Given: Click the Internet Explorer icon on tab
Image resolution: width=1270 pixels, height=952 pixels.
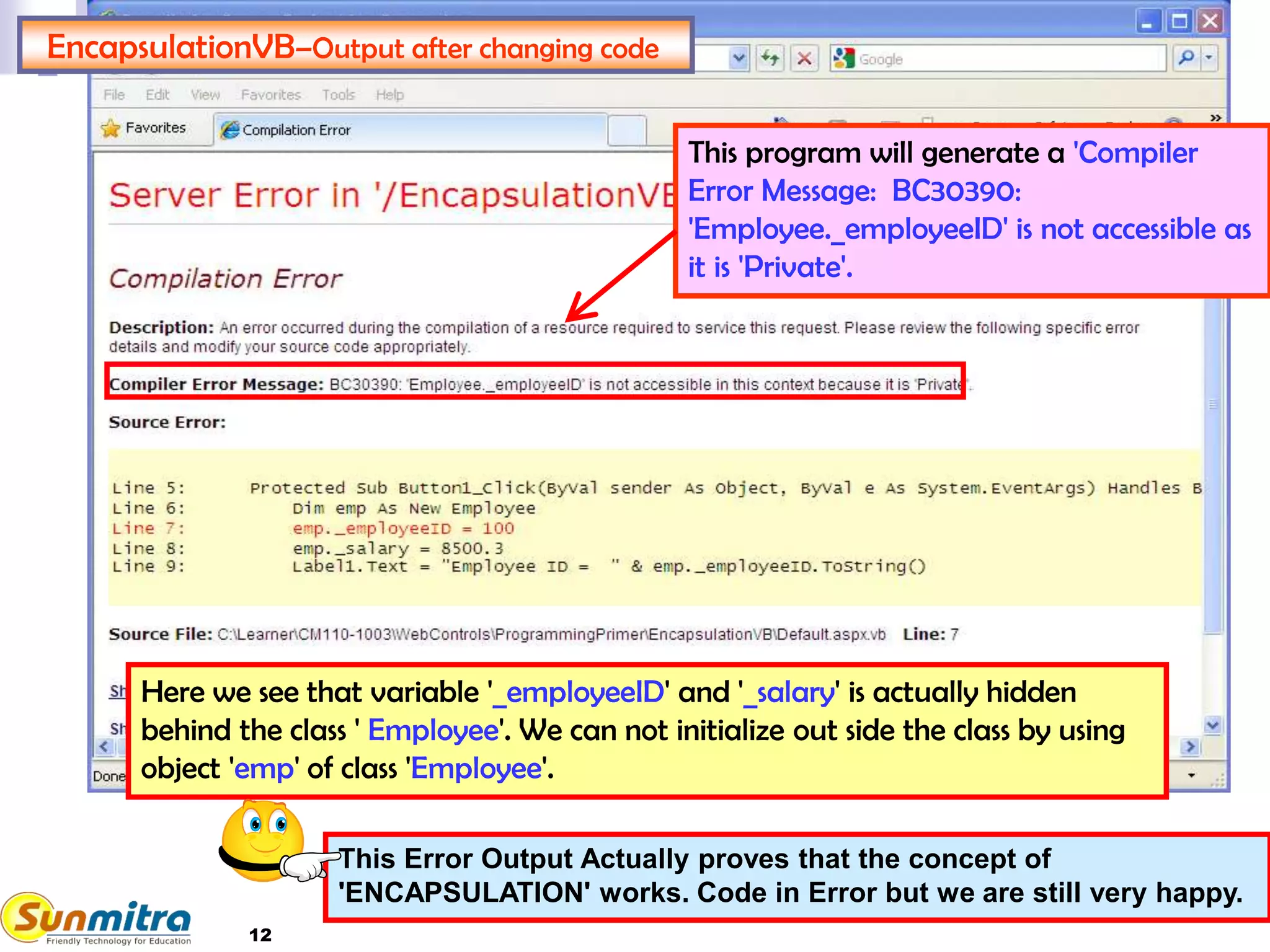Looking at the screenshot, I should (x=229, y=130).
